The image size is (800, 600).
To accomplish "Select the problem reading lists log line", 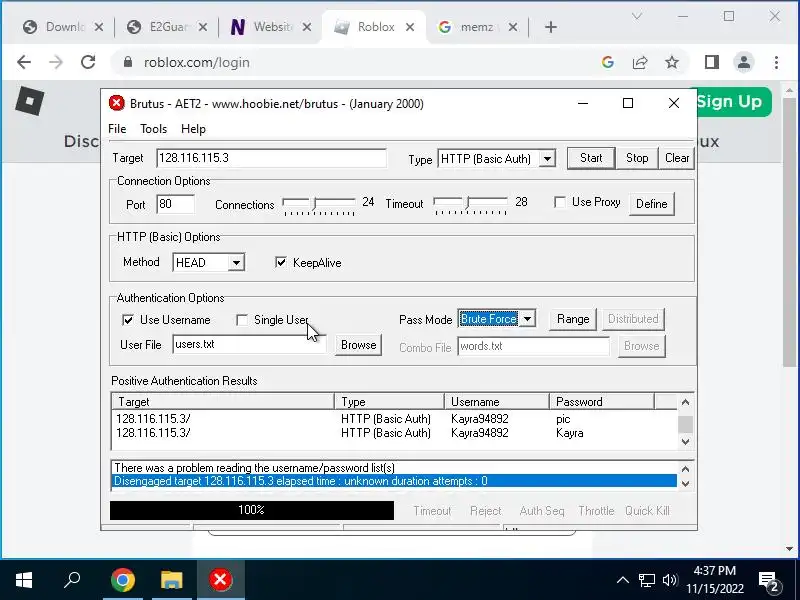I will point(394,468).
